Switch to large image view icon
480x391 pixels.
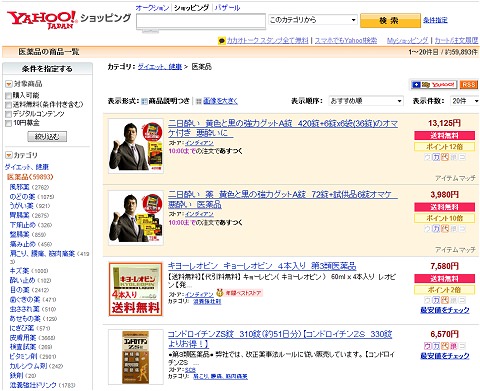[x=199, y=101]
